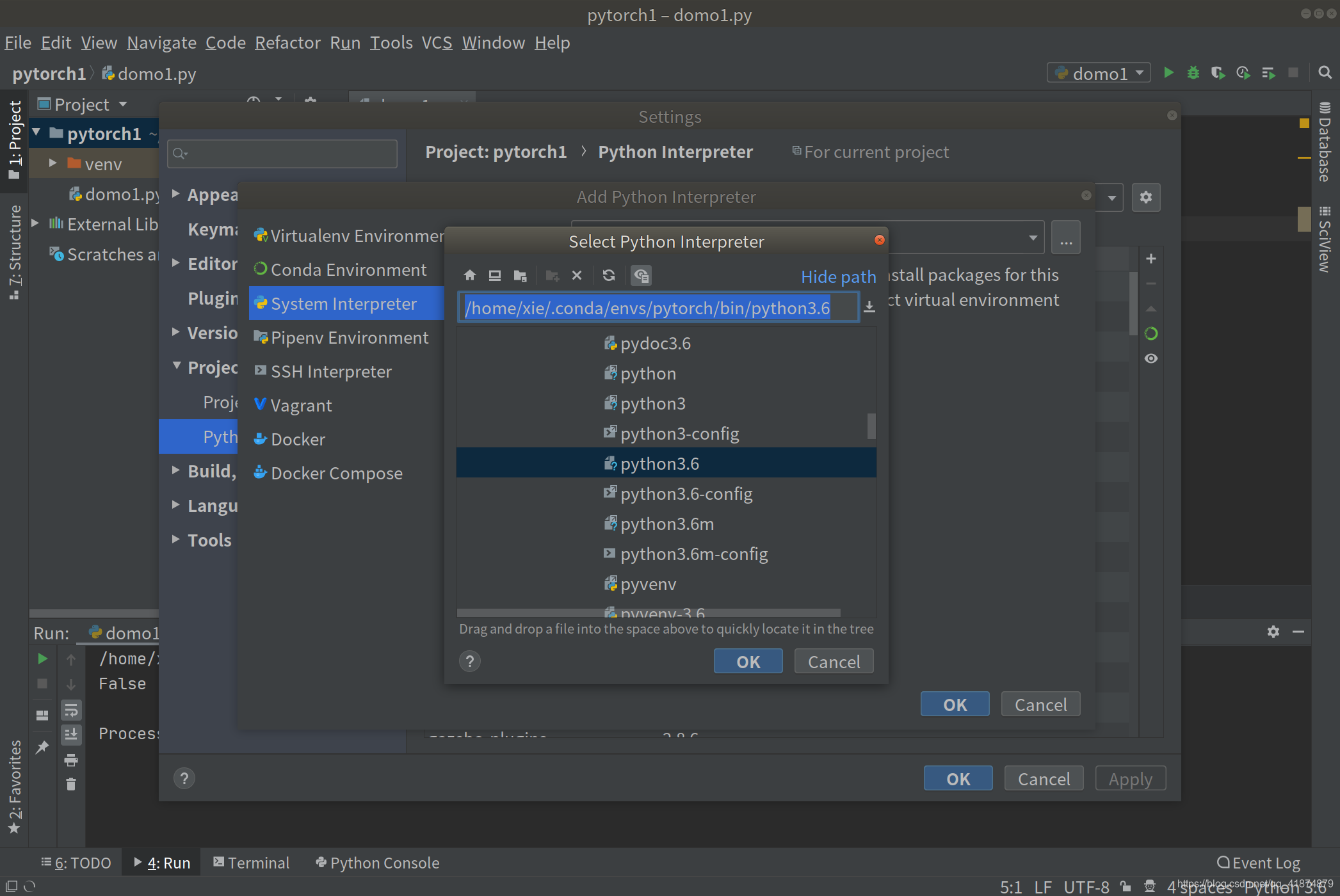Click the refresh icon in file chooser toolbar

(x=609, y=276)
